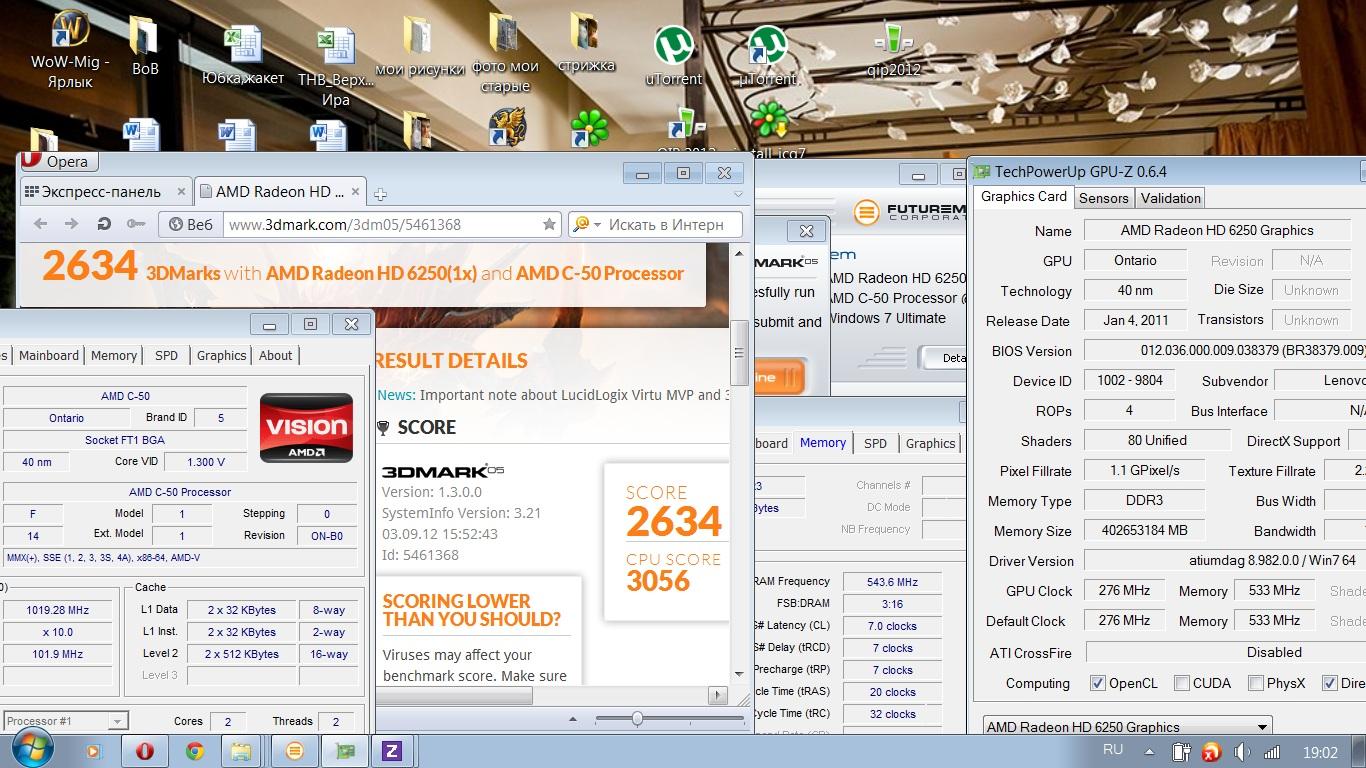Screen dimensions: 1366x768
Task: Open the стрижка folder
Action: [x=586, y=34]
